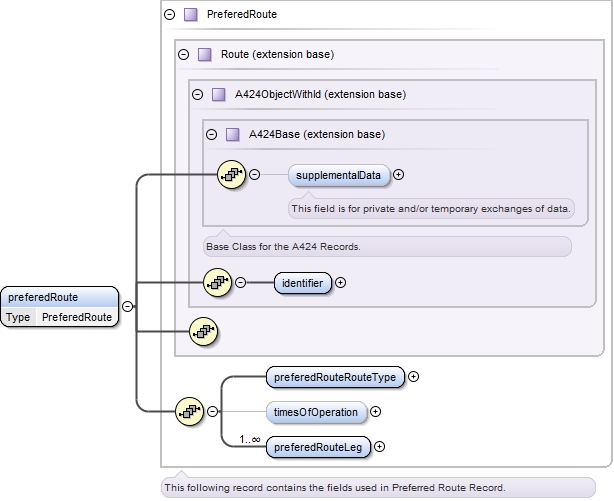The height and width of the screenshot is (501, 614).
Task: Expand the supplementalData element
Action: [x=399, y=174]
